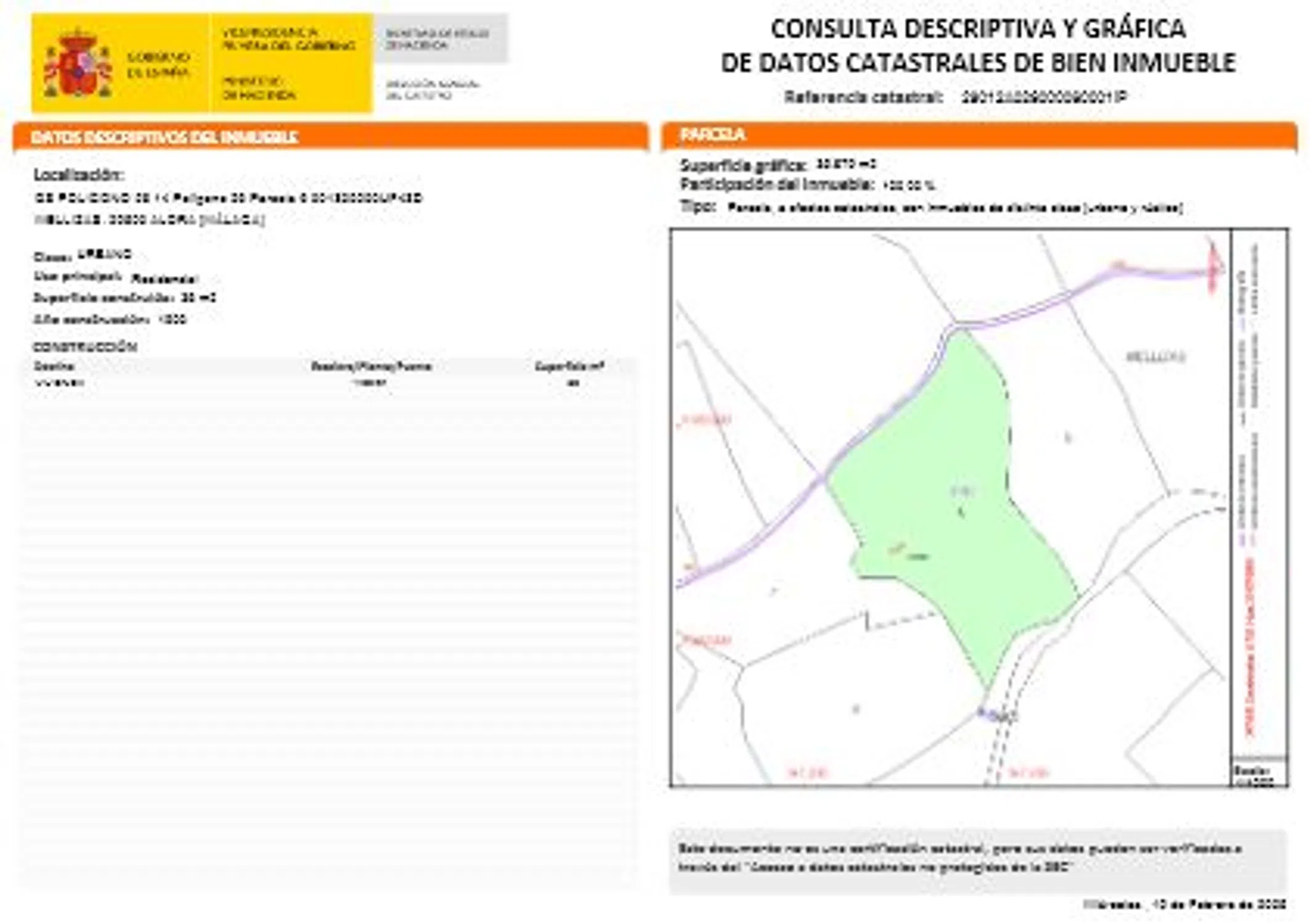Viewport: 1310px width, 924px height.
Task: Click the 'Destino' column header in the Construcción table
Action: (54, 367)
